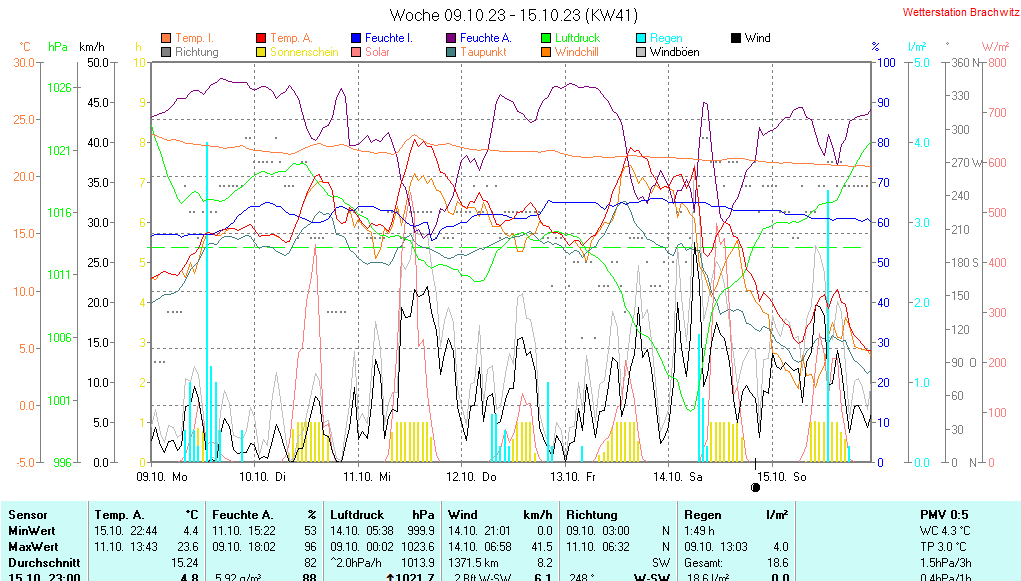Select the Windchill legend label

coord(576,52)
